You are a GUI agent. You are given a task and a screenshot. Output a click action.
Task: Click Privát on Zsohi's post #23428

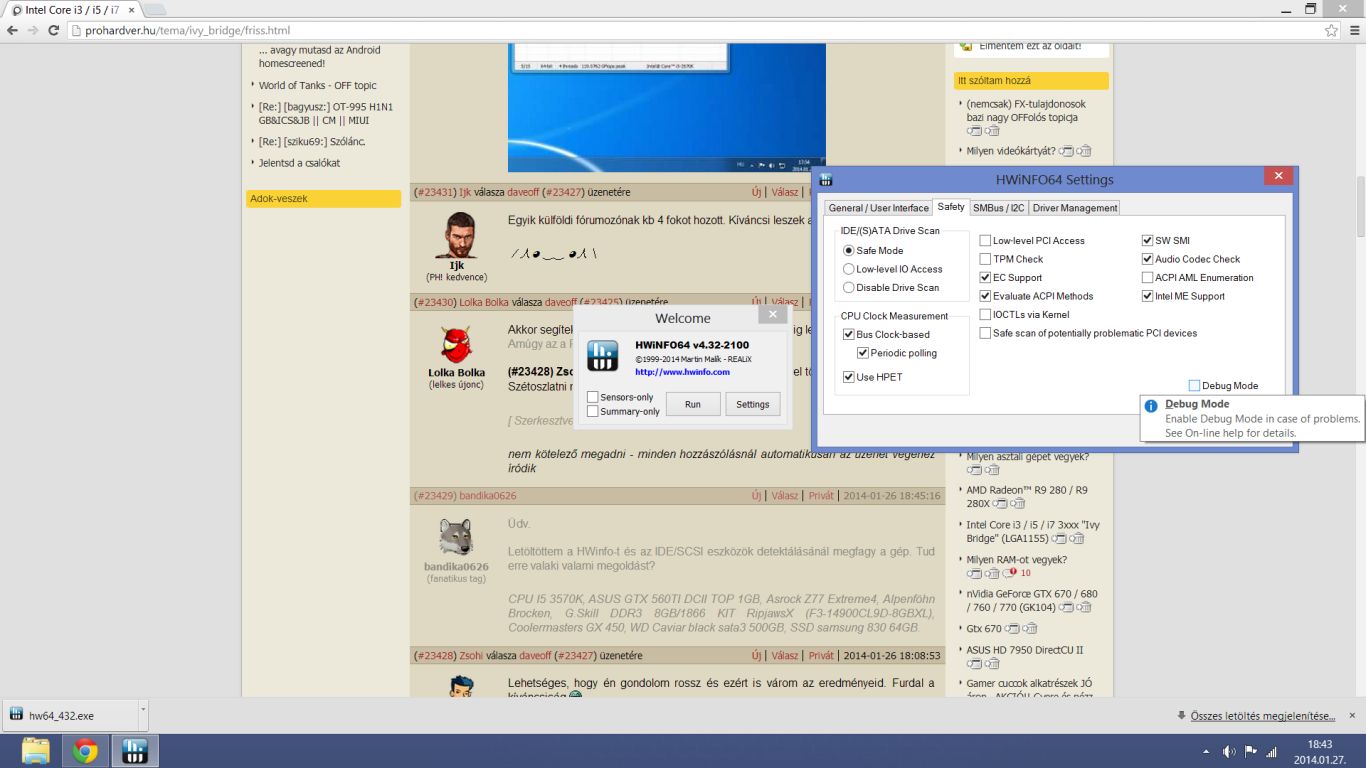pos(821,656)
